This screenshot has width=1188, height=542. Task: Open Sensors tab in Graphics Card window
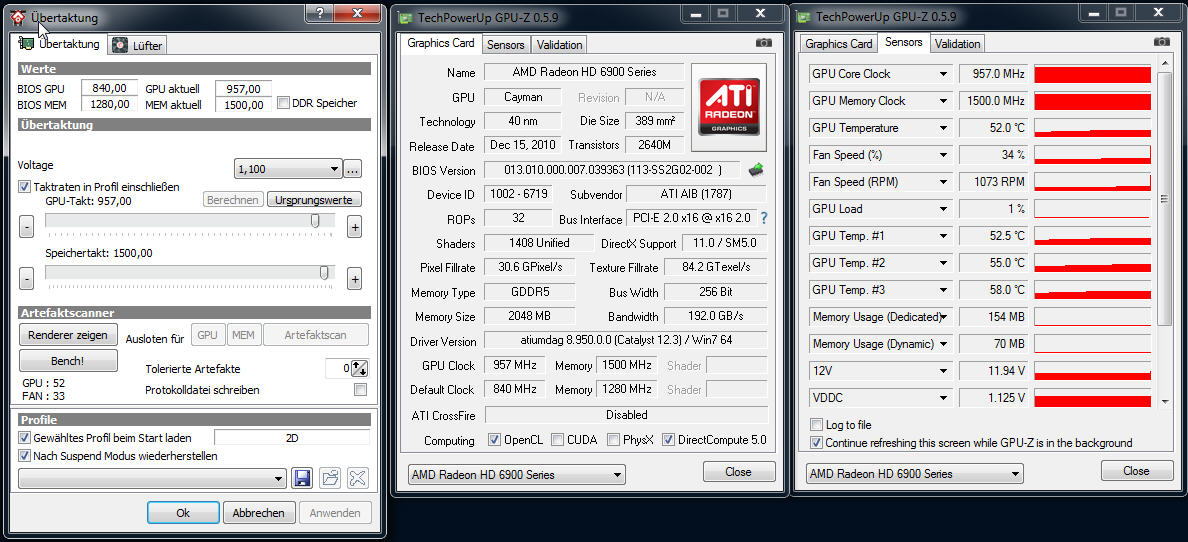click(505, 45)
